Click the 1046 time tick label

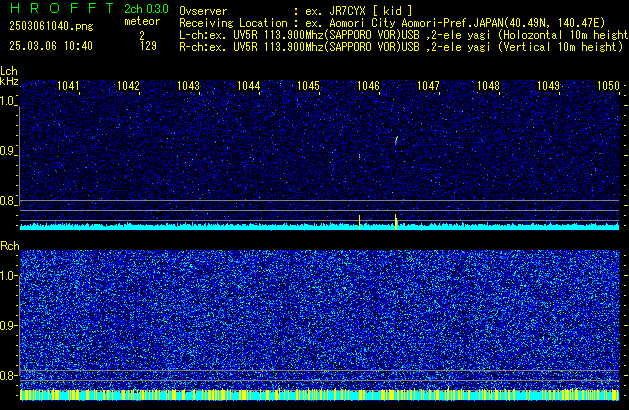pos(368,86)
